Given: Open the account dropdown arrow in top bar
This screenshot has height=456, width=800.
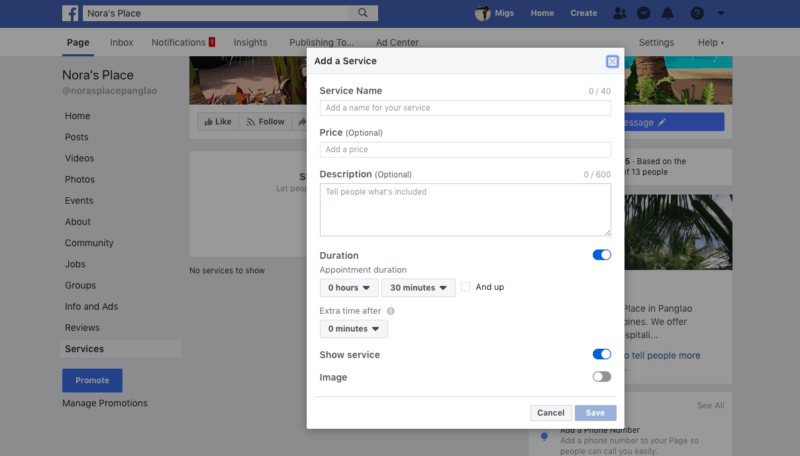Looking at the screenshot, I should (721, 13).
